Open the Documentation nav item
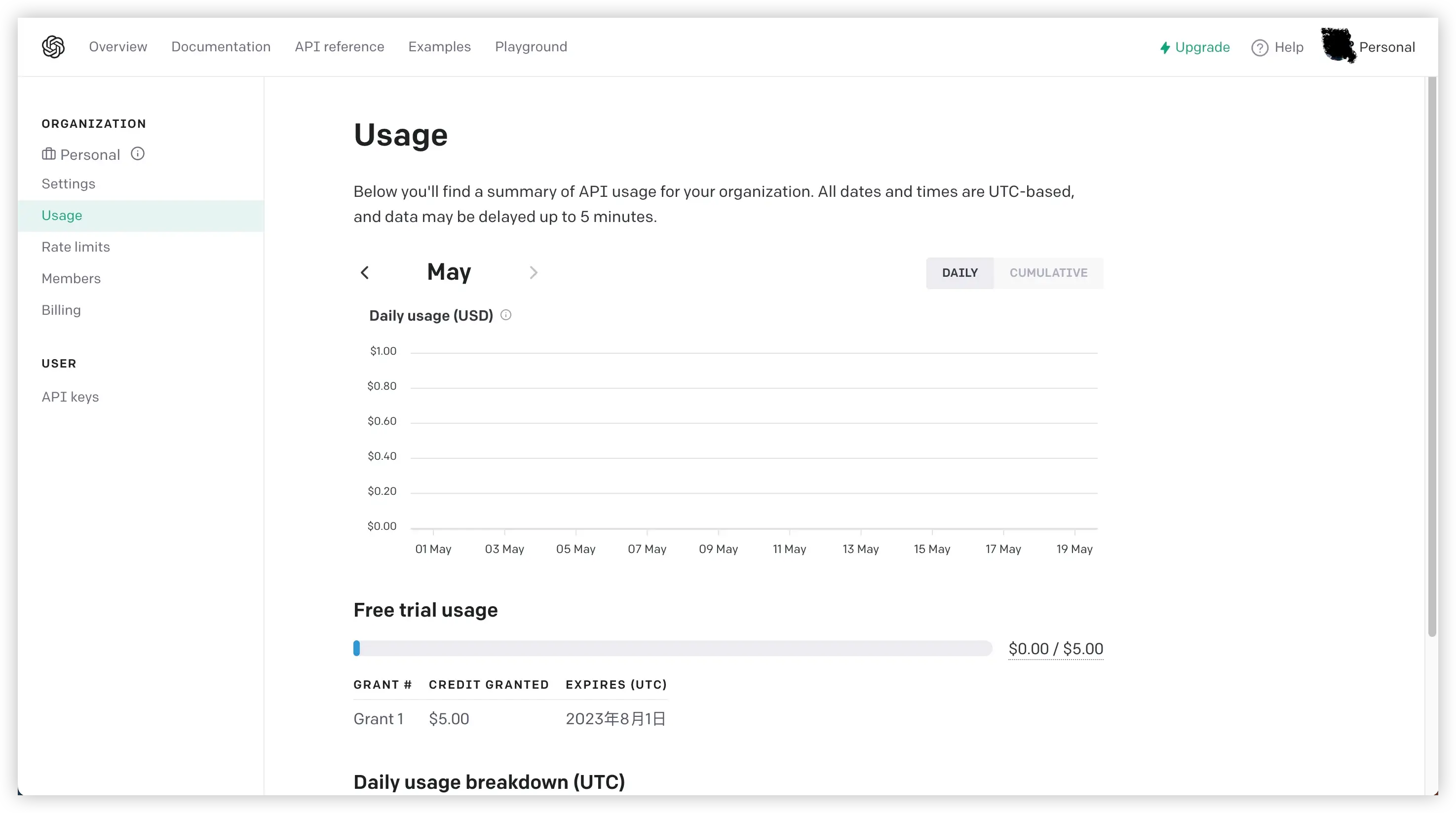1456x813 pixels. tap(221, 47)
